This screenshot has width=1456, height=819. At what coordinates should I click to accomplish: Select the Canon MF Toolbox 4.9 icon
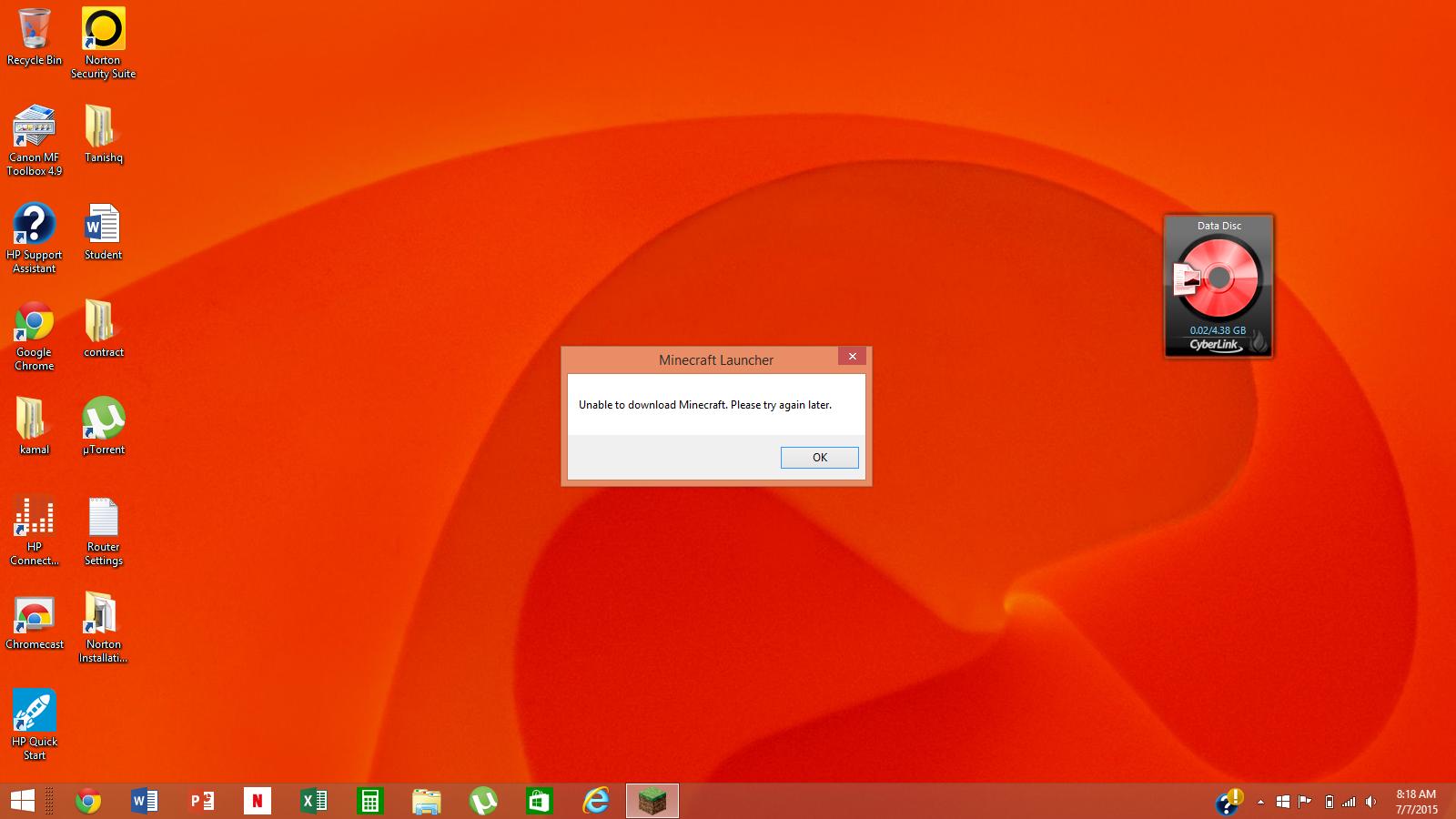(35, 139)
